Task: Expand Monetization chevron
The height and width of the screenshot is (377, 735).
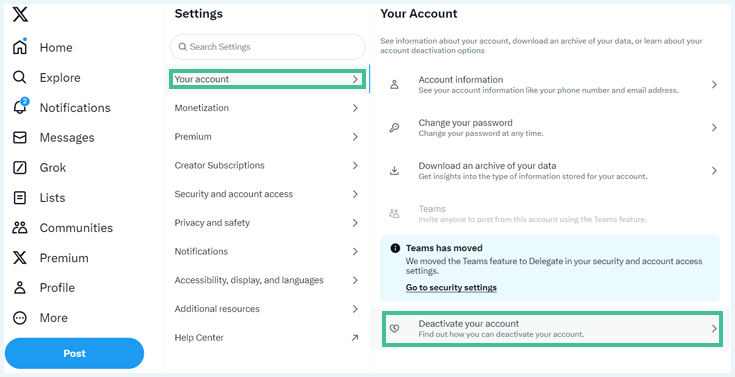Action: click(x=355, y=108)
